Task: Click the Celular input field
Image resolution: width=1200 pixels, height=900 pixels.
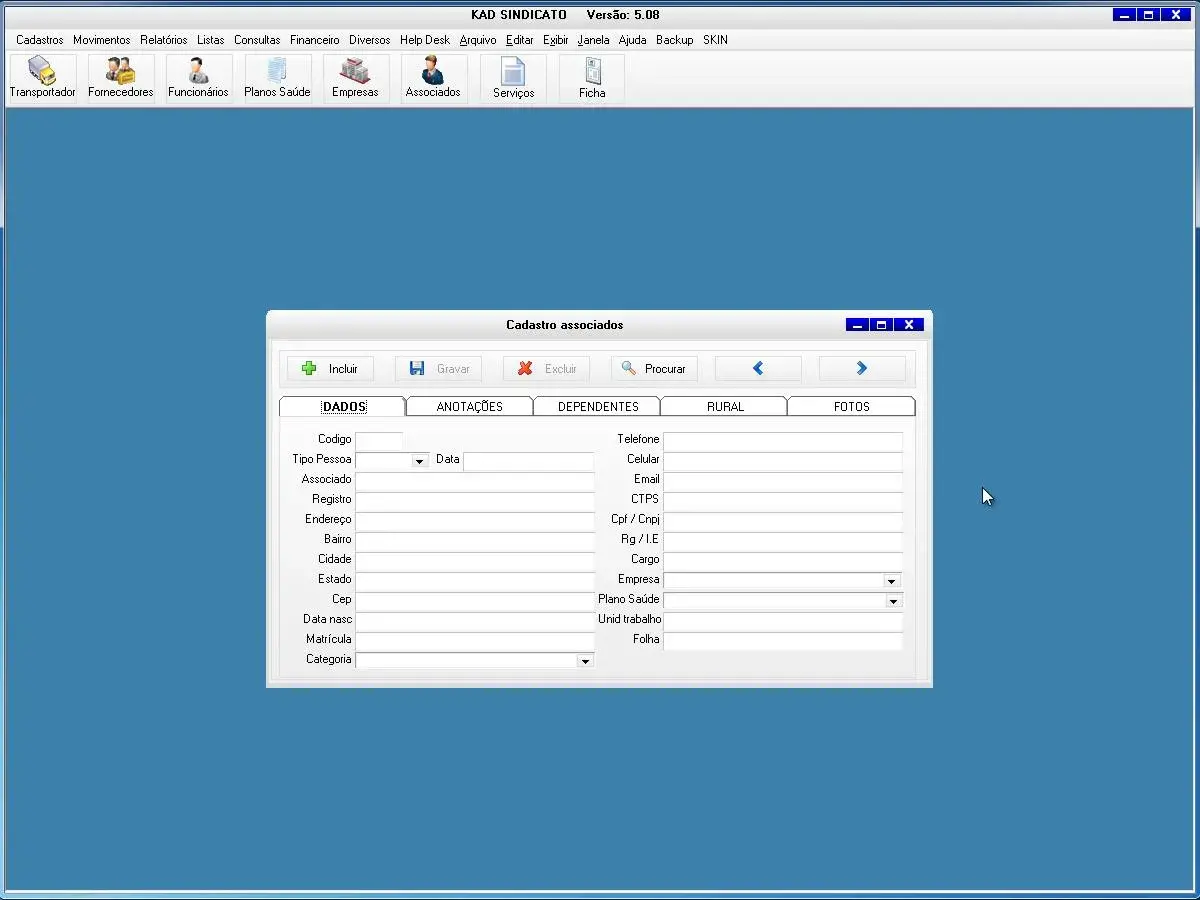Action: (783, 461)
